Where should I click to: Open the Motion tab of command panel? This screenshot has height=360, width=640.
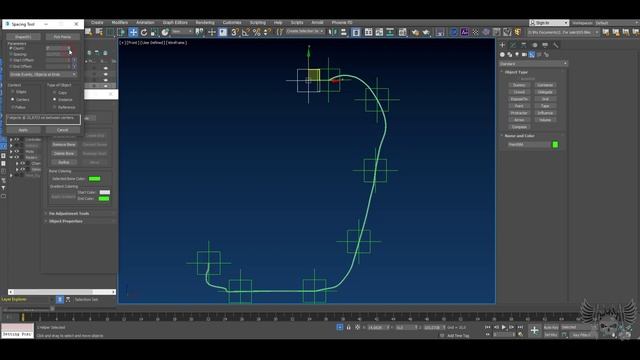coord(534,45)
